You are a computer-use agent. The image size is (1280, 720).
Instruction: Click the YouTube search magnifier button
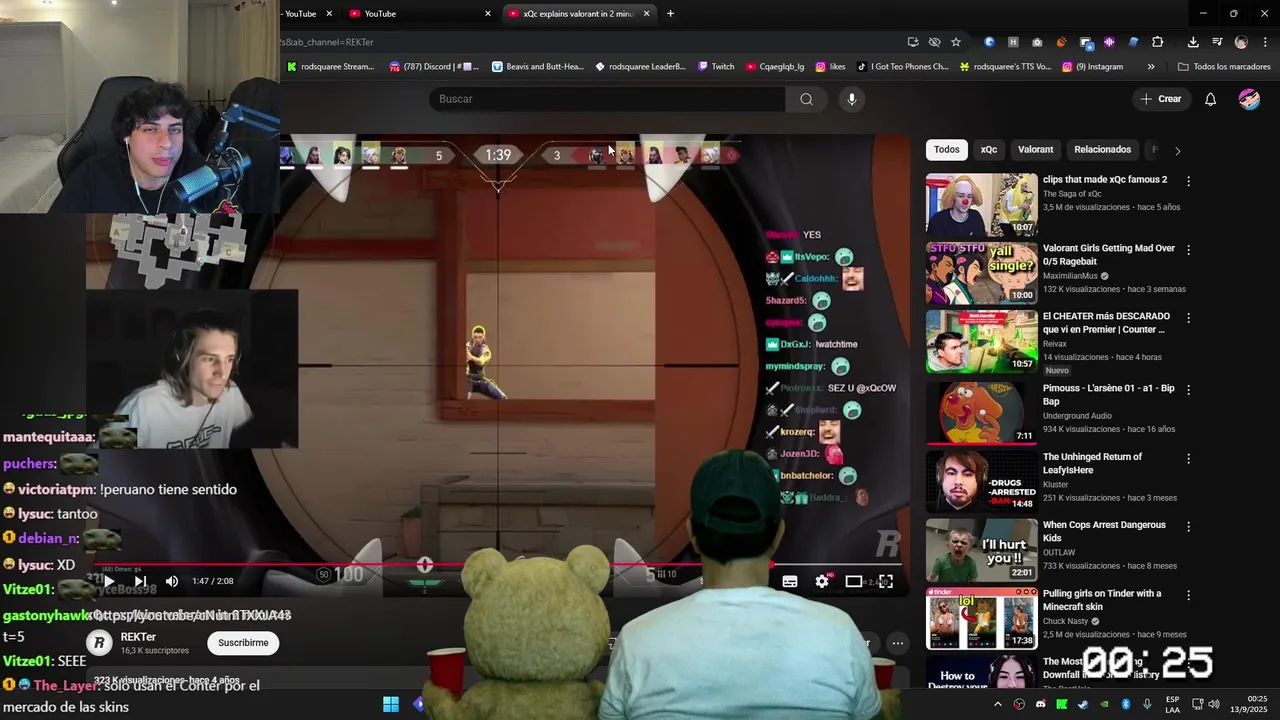pyautogui.click(x=806, y=99)
